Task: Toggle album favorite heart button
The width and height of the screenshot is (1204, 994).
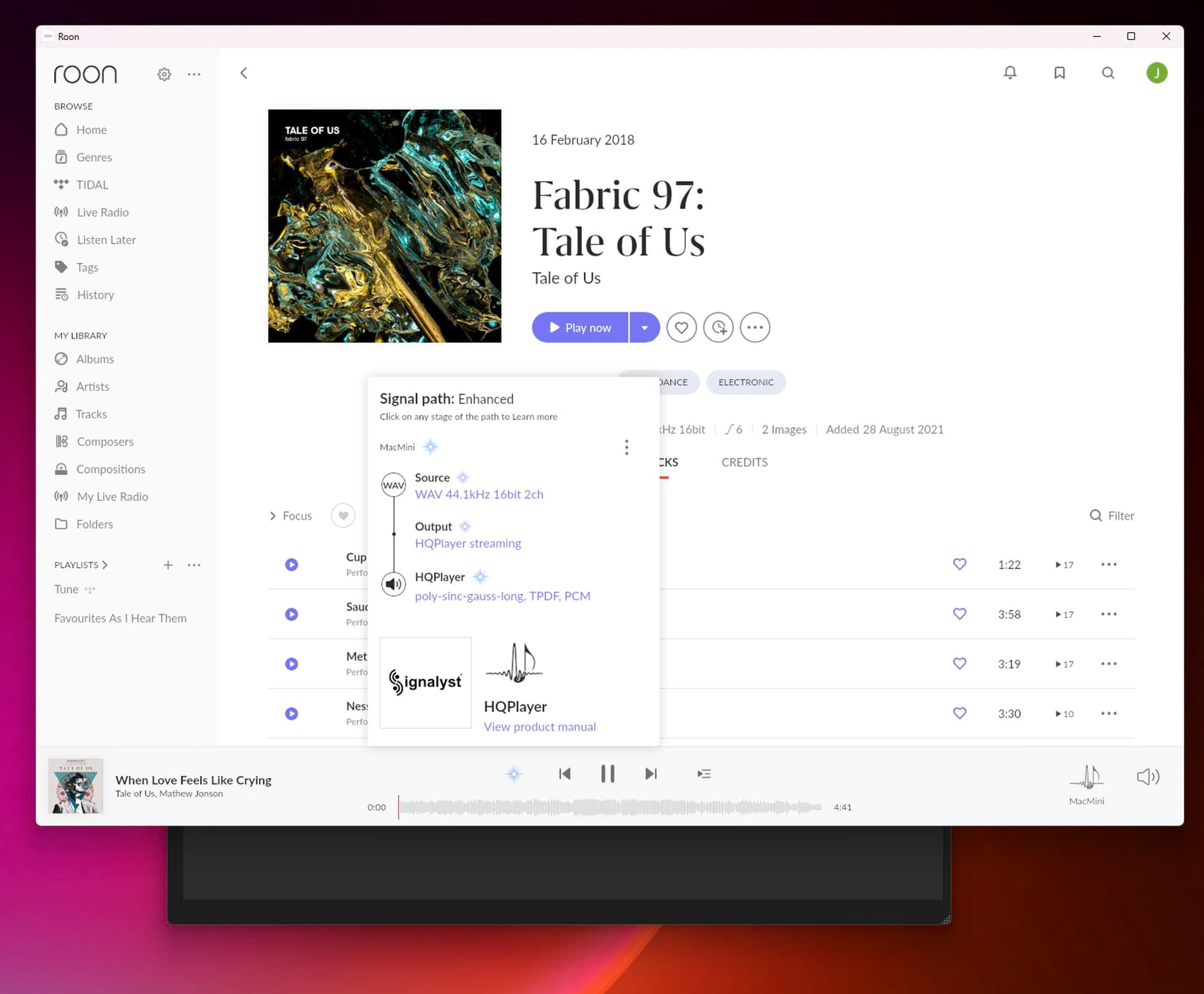Action: pyautogui.click(x=681, y=327)
